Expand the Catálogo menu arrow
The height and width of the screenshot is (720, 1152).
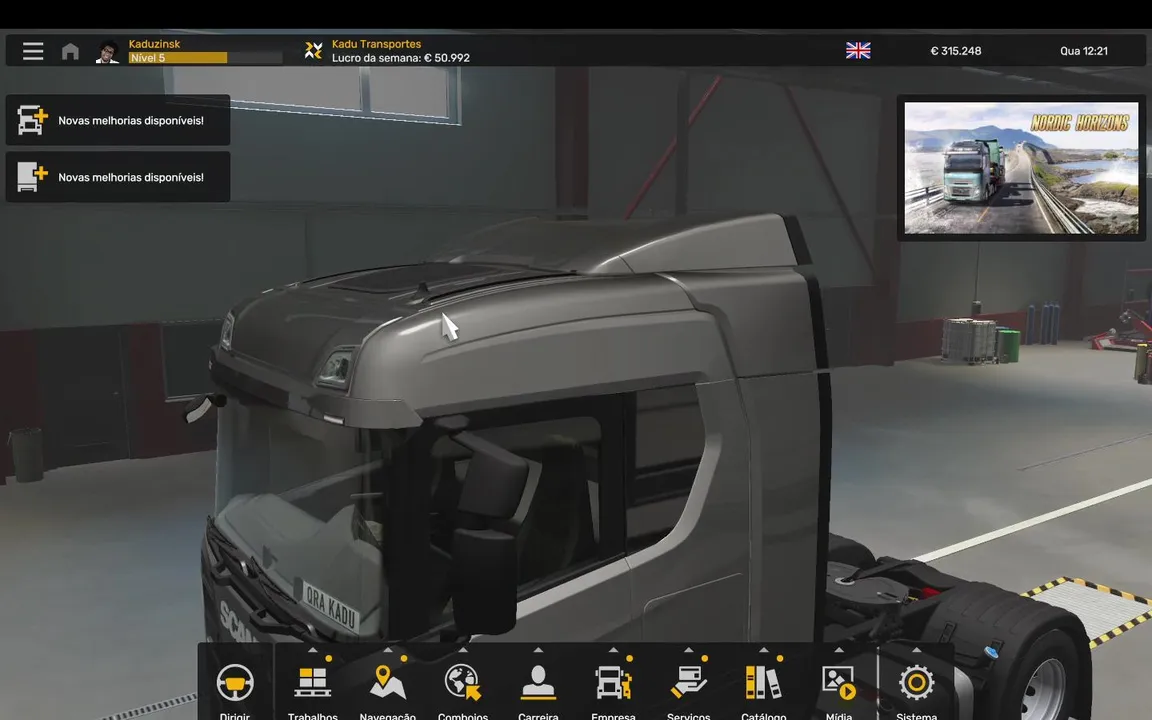763,650
